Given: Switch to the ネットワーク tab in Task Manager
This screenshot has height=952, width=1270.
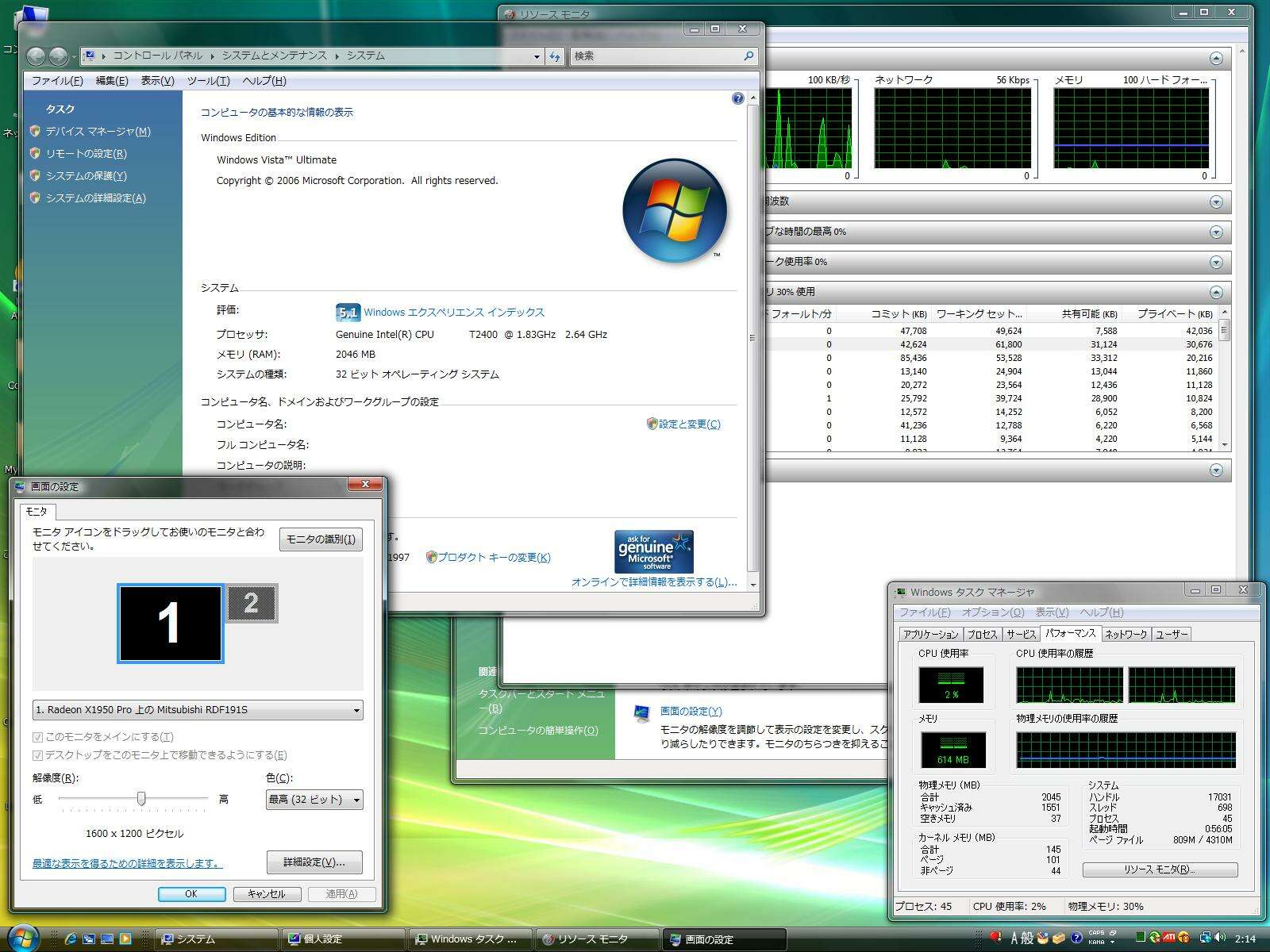Looking at the screenshot, I should 1126,634.
